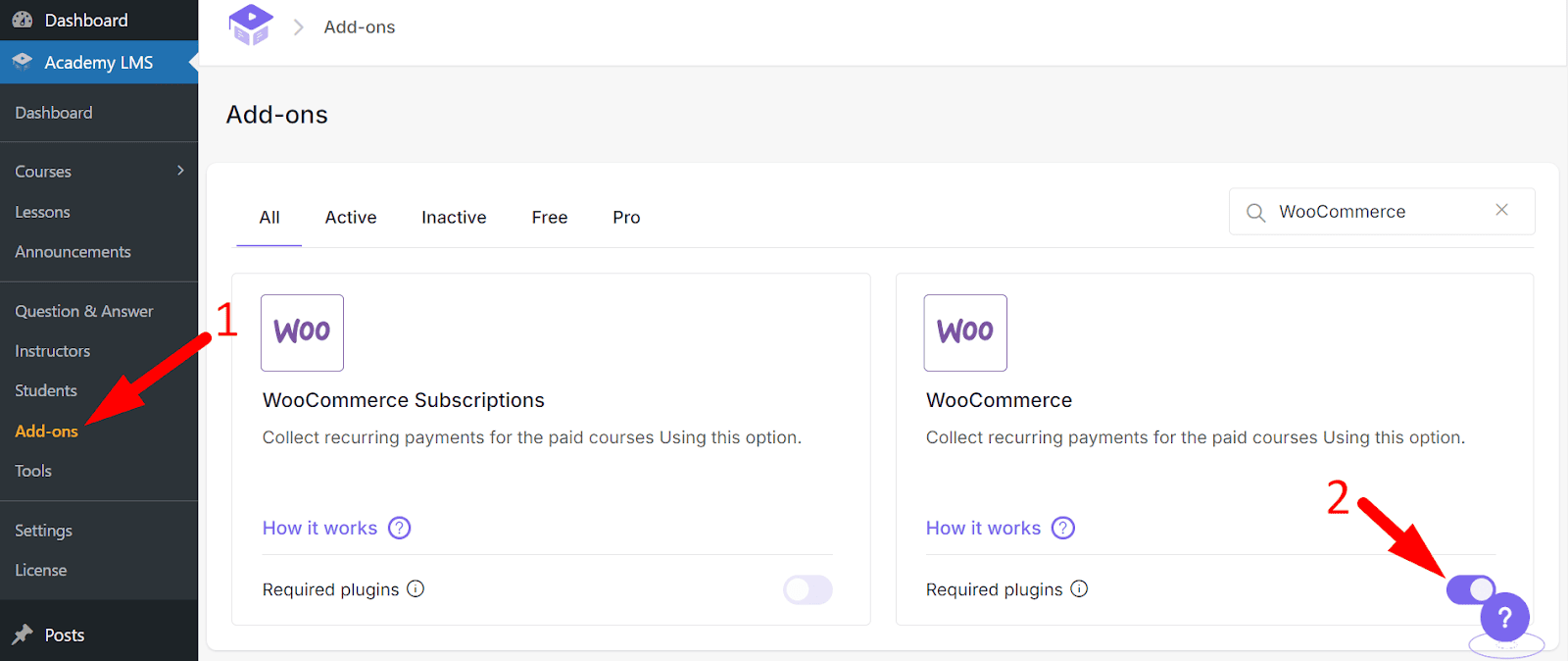This screenshot has width=1568, height=661.
Task: Click the Add-ons page heading
Action: [x=277, y=115]
